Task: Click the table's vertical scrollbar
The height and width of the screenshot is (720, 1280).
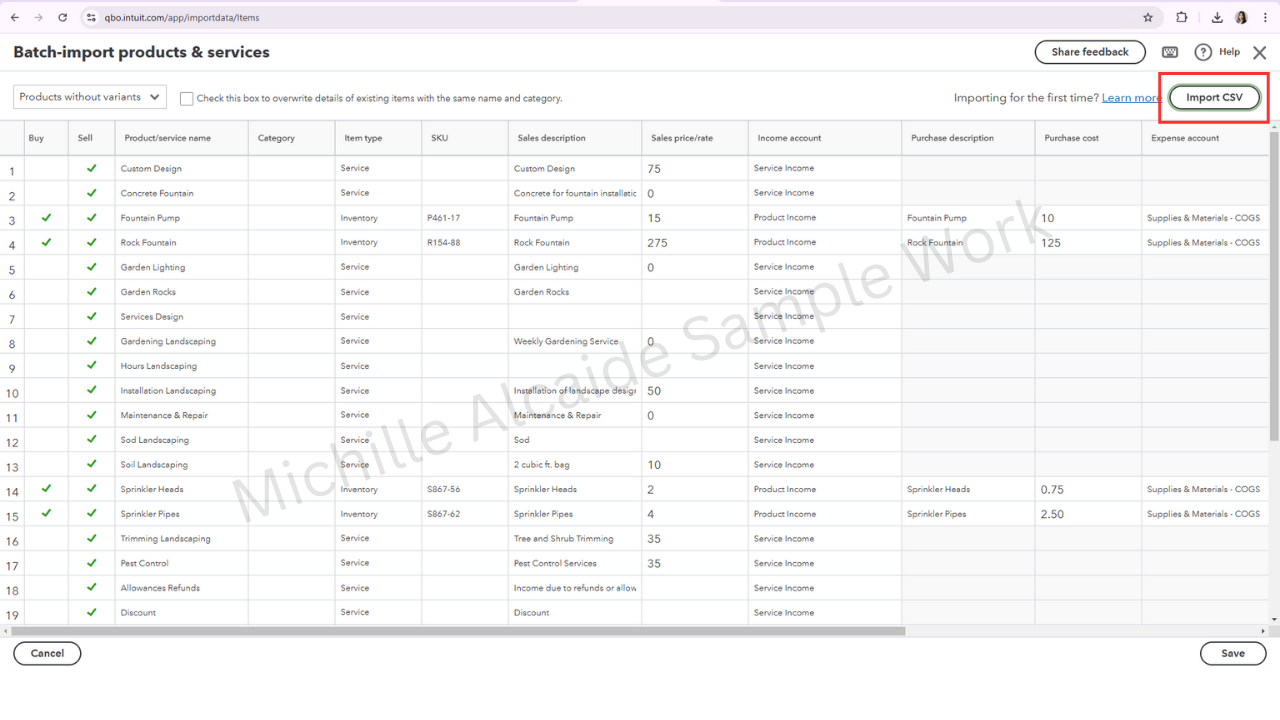Action: click(1274, 285)
